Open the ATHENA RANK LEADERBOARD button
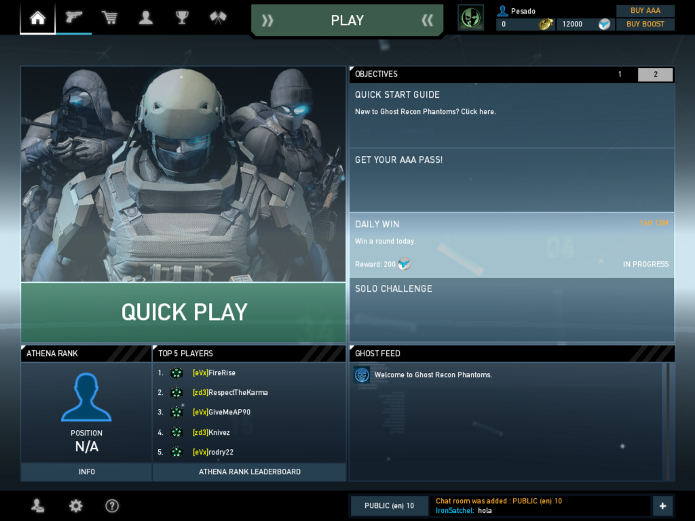 [x=250, y=472]
